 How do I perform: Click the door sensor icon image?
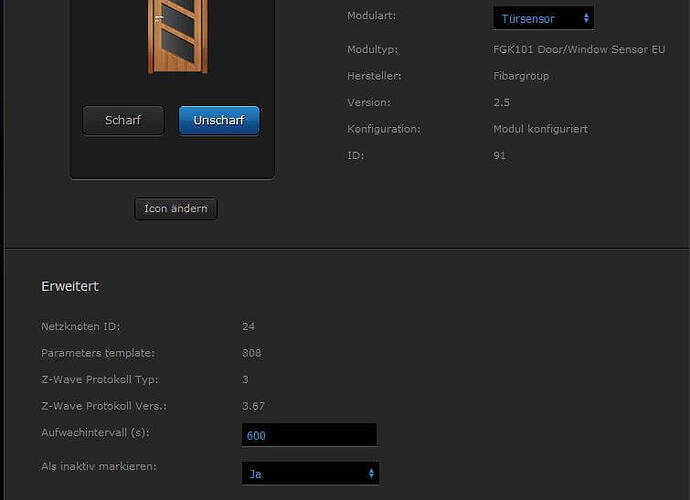click(178, 36)
